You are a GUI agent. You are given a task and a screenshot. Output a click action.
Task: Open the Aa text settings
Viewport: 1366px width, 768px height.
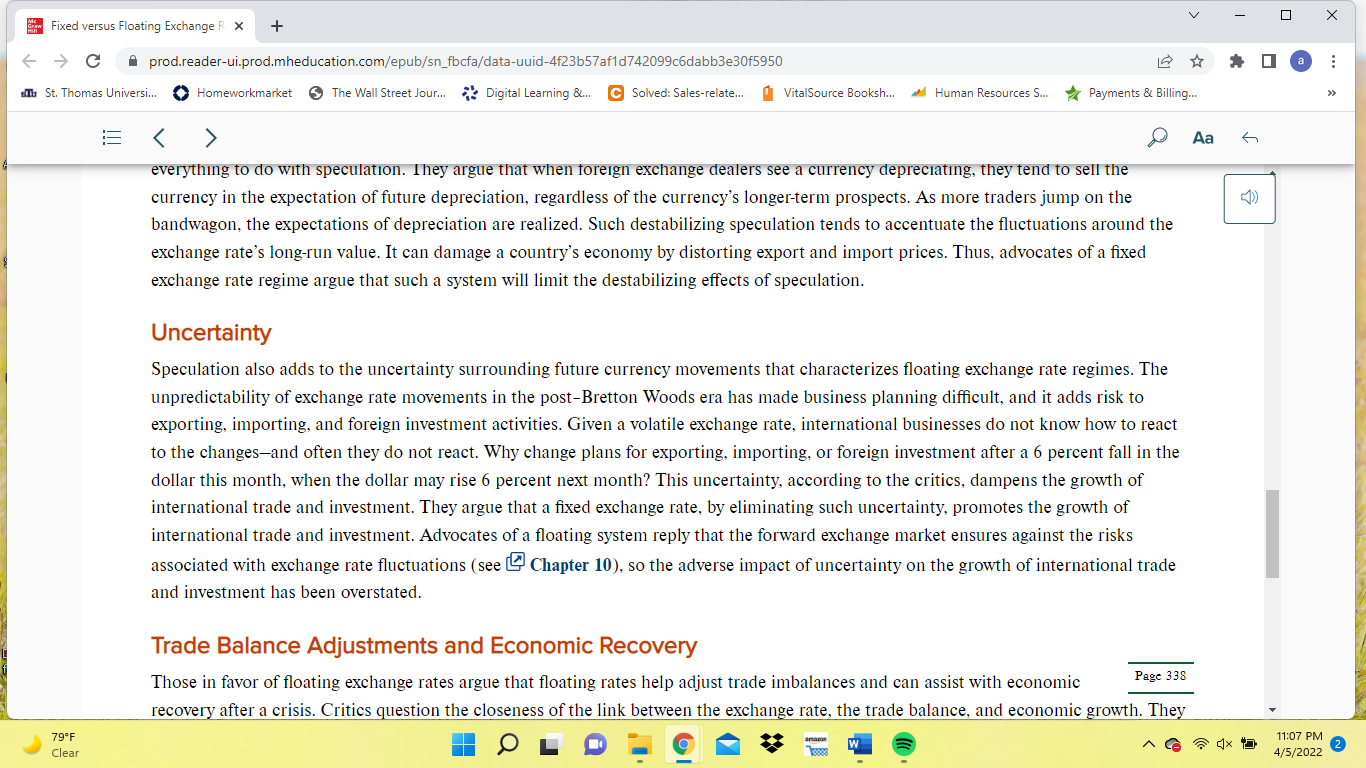coord(1203,138)
